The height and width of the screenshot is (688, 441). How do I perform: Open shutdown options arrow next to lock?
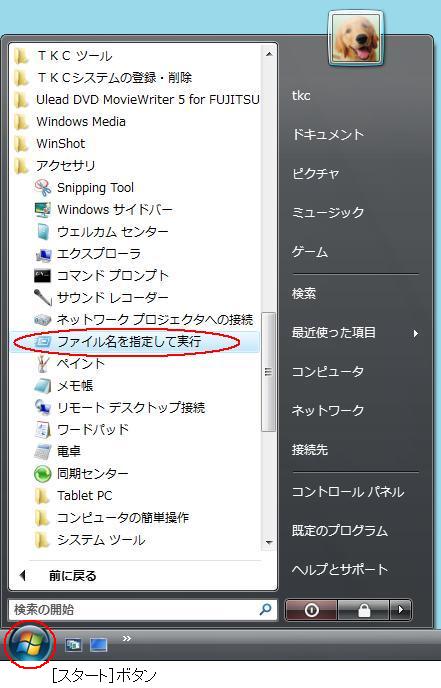[x=401, y=610]
